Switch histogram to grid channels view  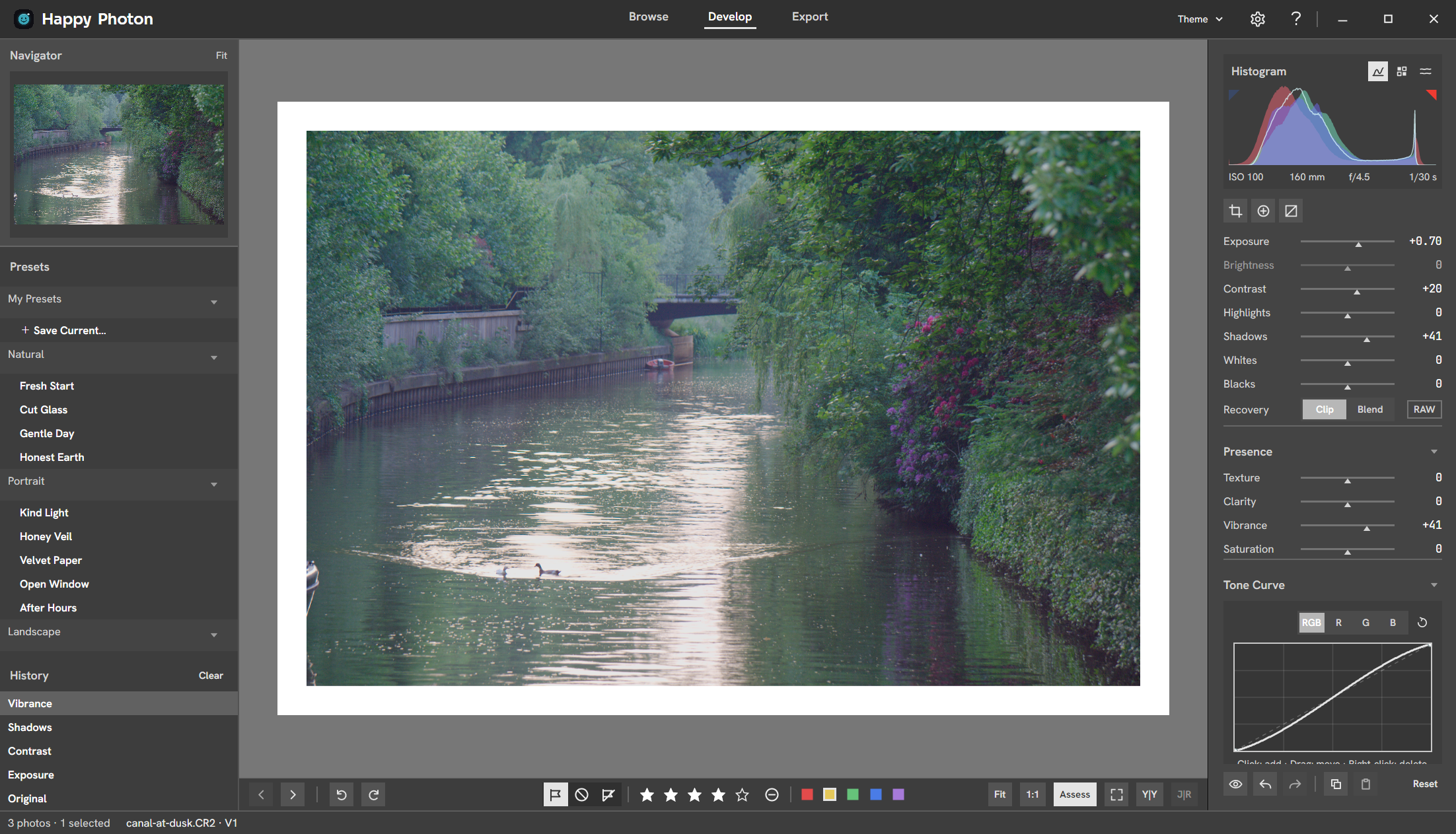[1402, 71]
